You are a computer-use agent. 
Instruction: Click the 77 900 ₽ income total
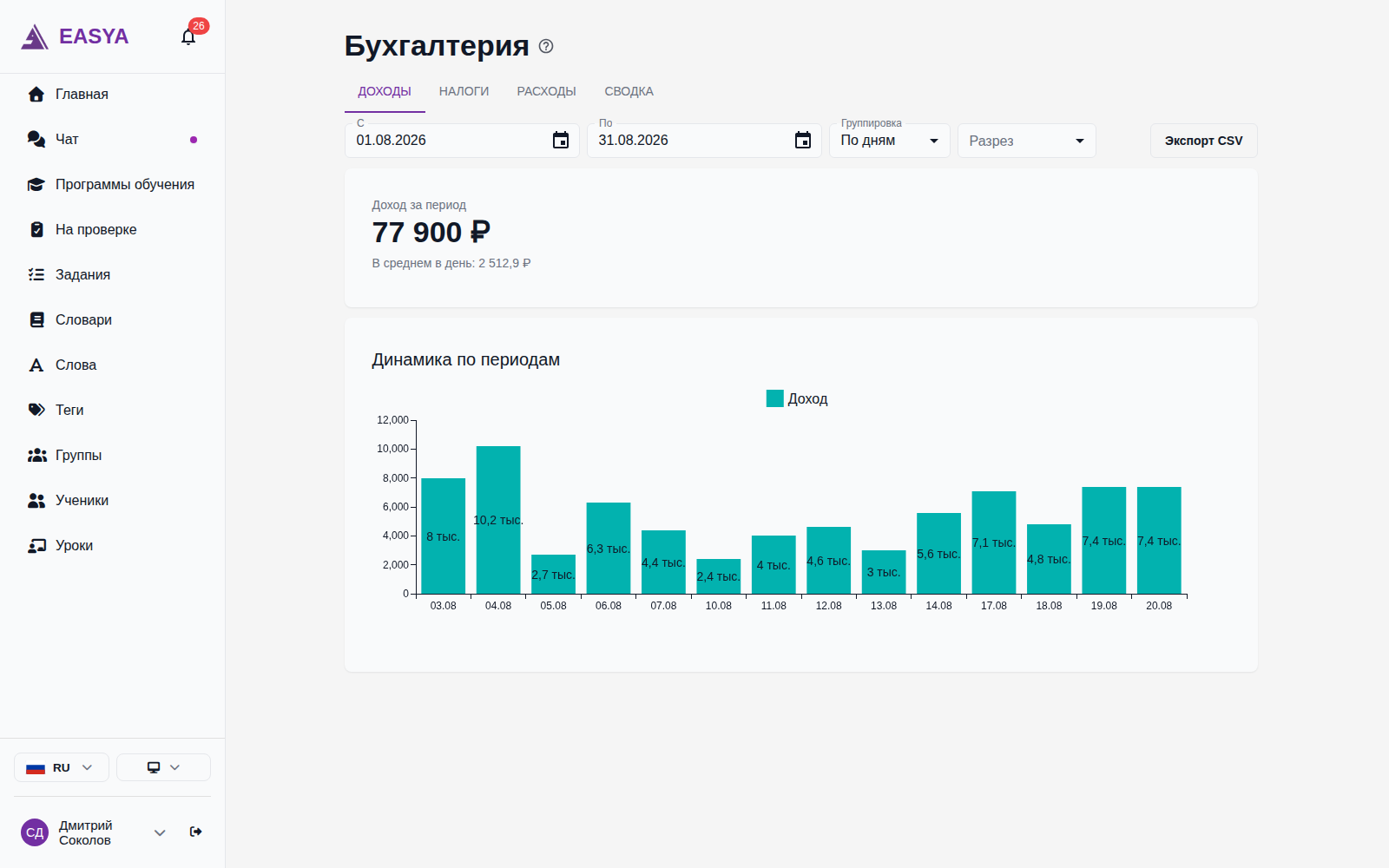click(x=431, y=233)
